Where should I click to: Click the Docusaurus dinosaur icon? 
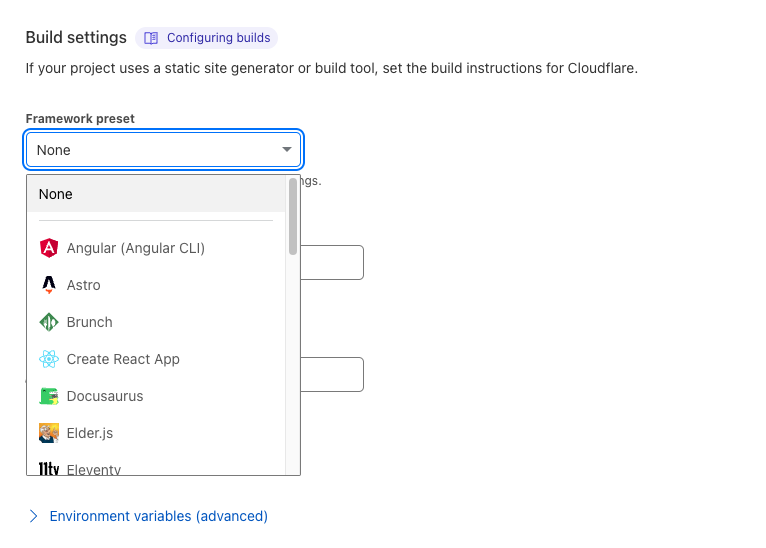click(x=49, y=396)
